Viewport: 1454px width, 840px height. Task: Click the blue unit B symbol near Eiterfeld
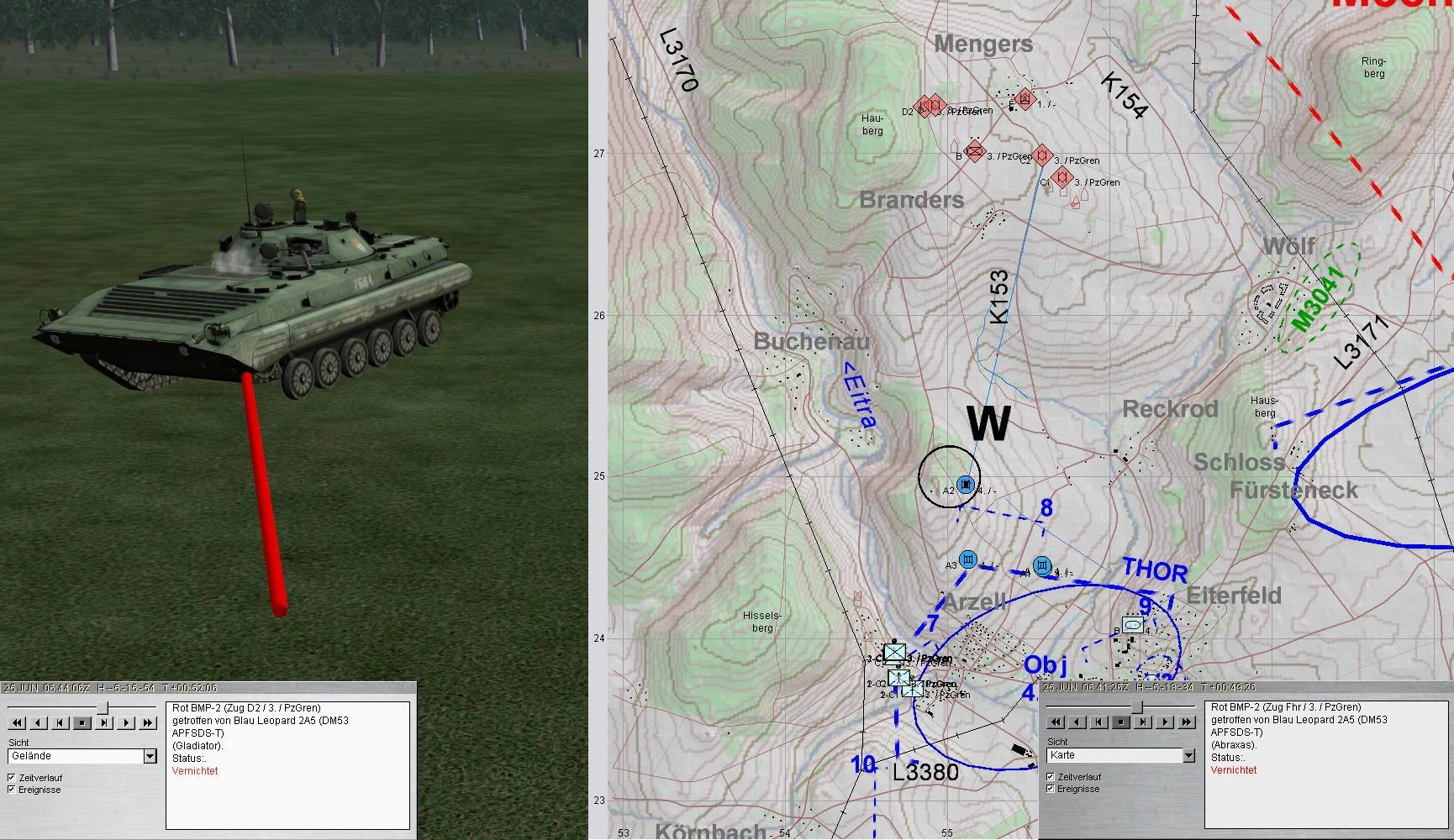1132,625
